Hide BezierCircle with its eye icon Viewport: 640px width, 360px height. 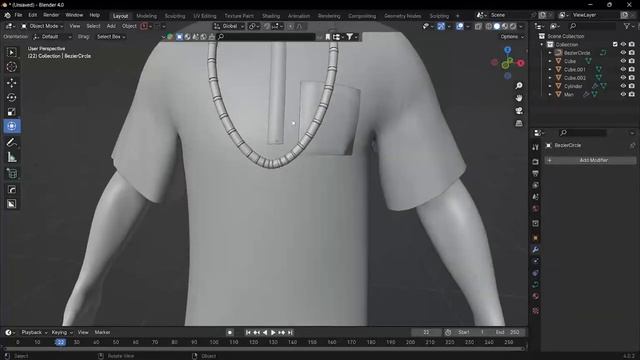point(623,53)
